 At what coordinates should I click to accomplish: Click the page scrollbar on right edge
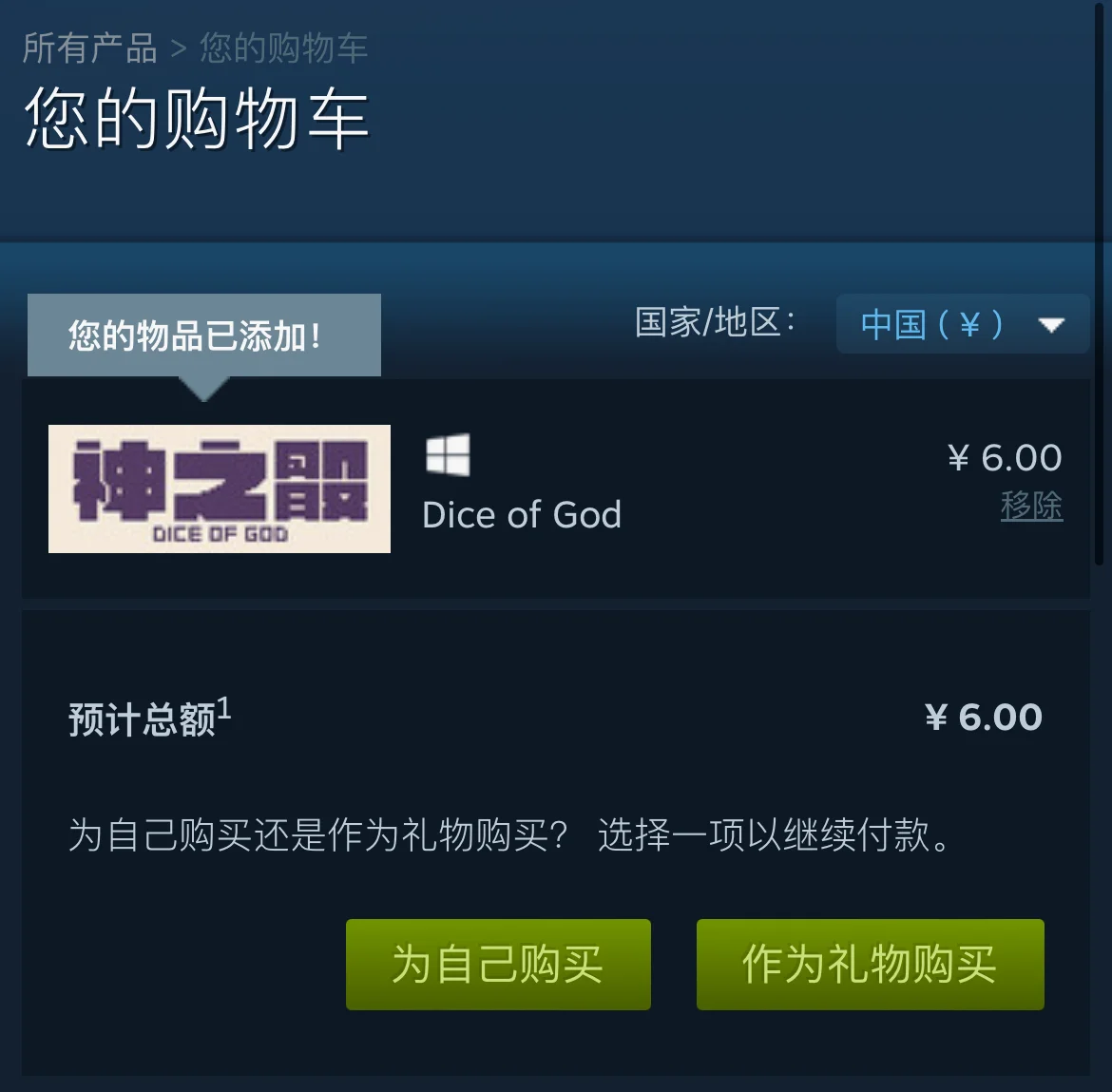(1102, 283)
